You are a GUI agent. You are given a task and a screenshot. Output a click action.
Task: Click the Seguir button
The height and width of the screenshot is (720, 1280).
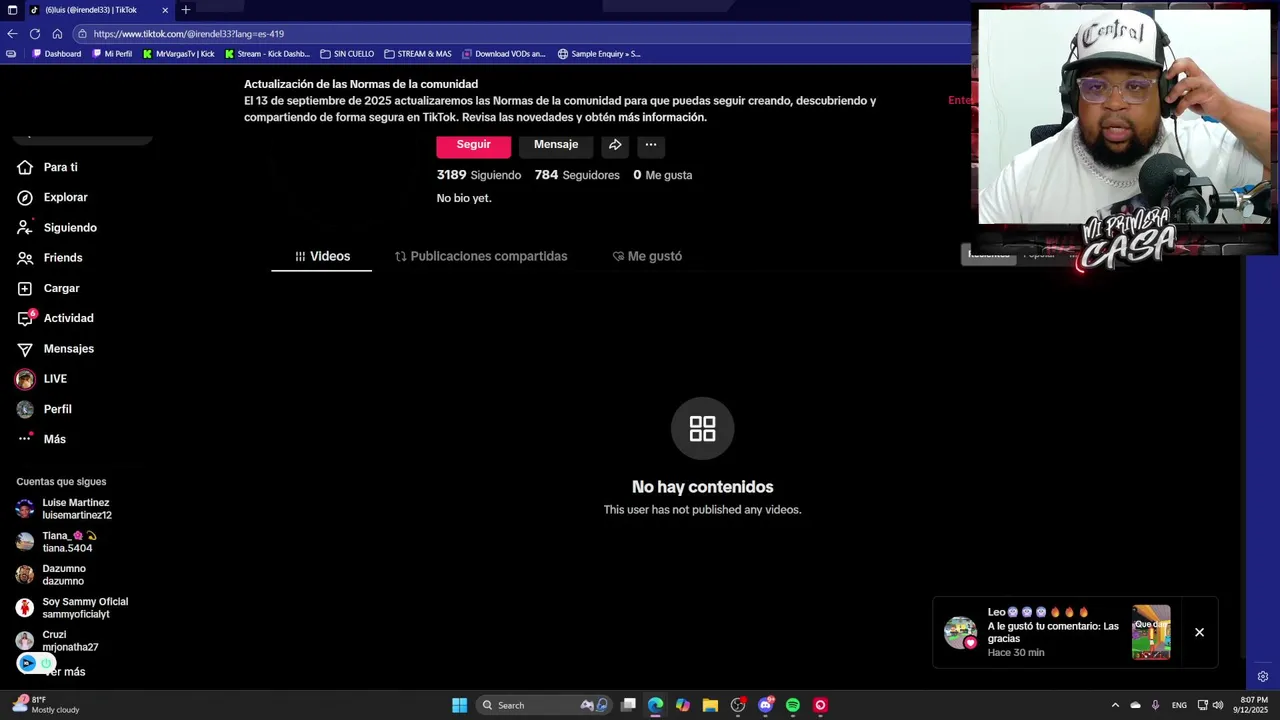[x=474, y=145]
